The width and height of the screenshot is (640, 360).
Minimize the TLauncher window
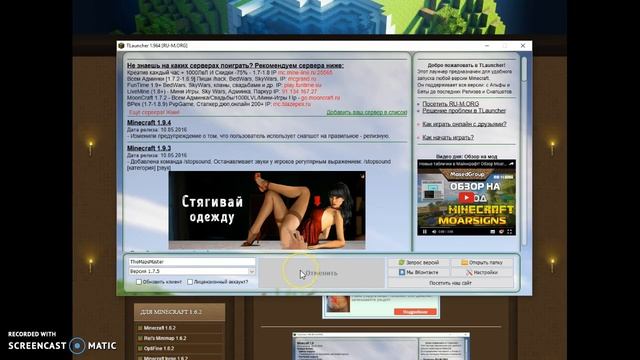487,46
